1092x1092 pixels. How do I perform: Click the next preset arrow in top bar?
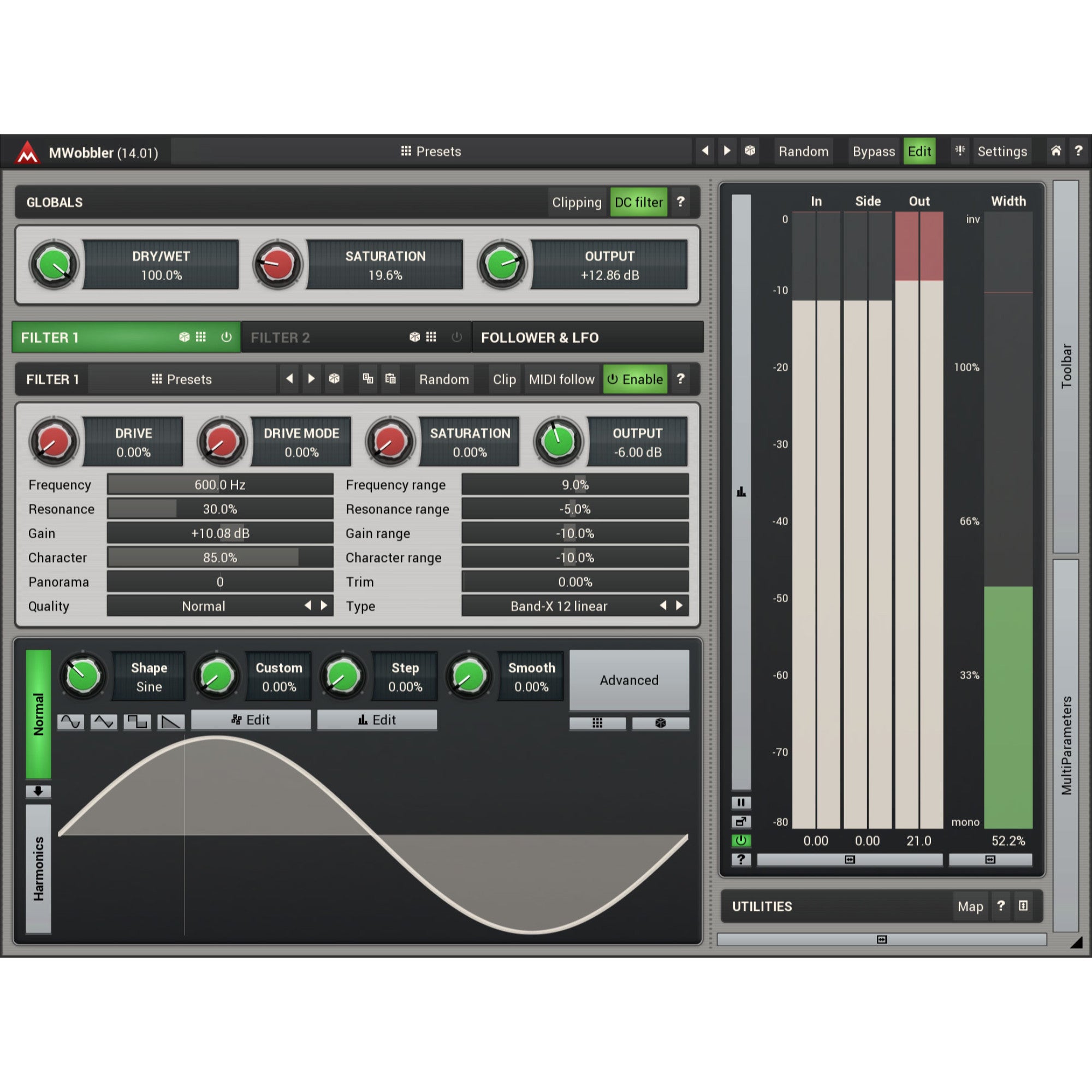point(727,151)
